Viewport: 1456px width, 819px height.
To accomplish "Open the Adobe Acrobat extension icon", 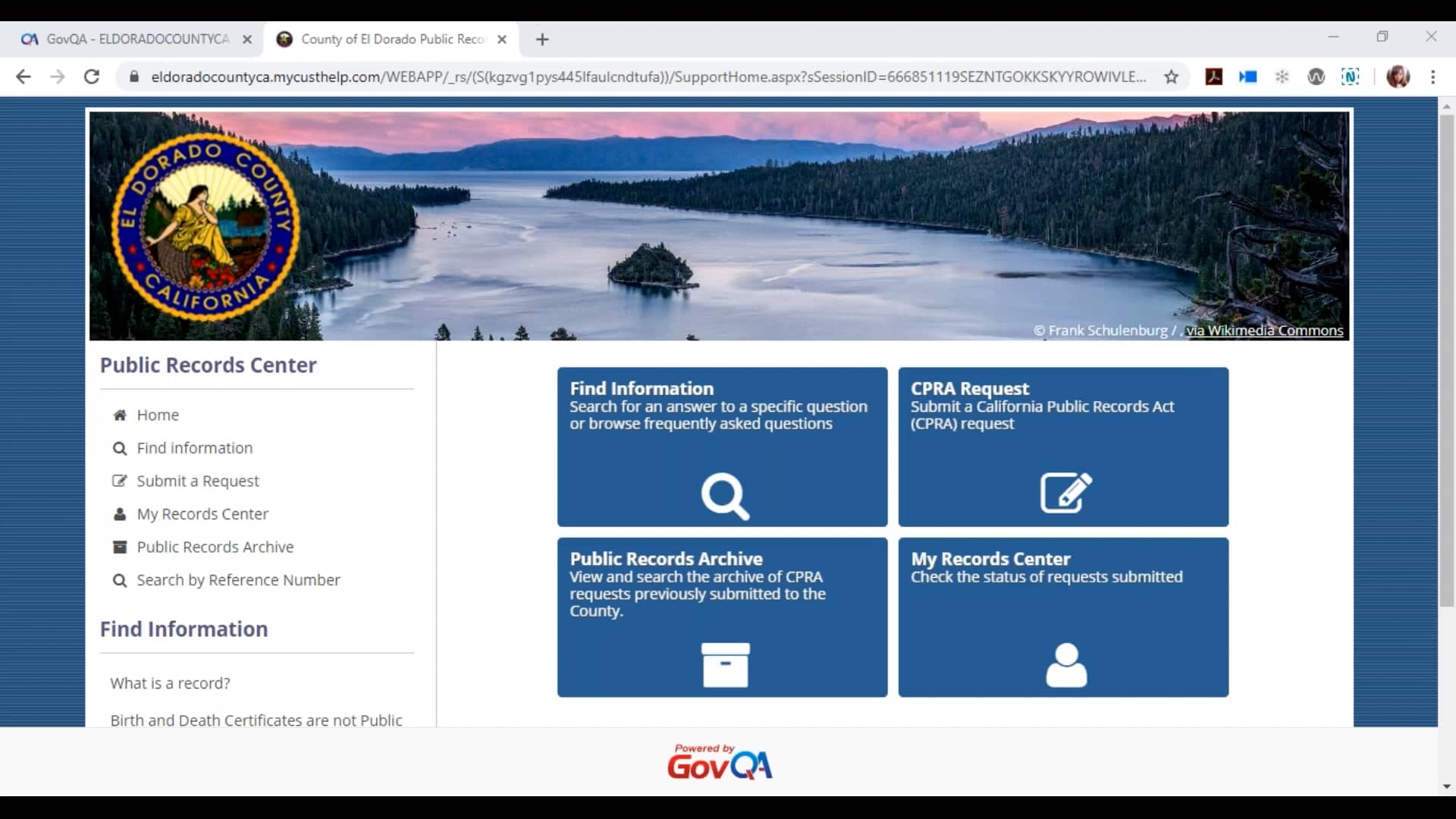I will (x=1213, y=77).
